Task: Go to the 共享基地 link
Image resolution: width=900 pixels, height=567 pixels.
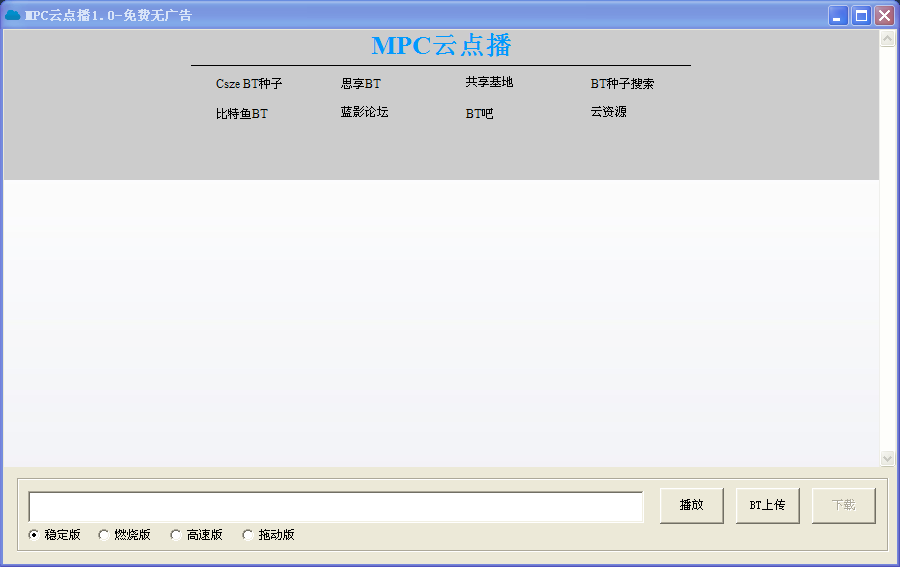Action: click(x=489, y=82)
